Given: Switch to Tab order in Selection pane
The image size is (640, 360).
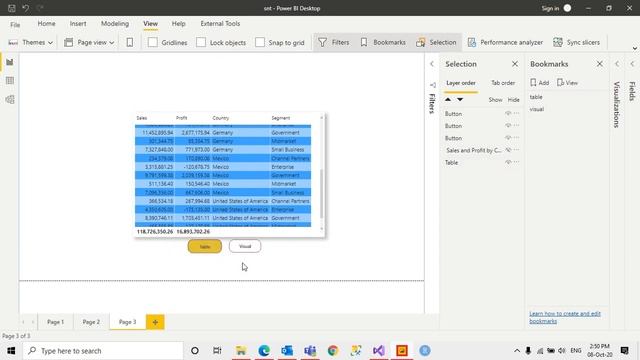Looking at the screenshot, I should pyautogui.click(x=503, y=83).
